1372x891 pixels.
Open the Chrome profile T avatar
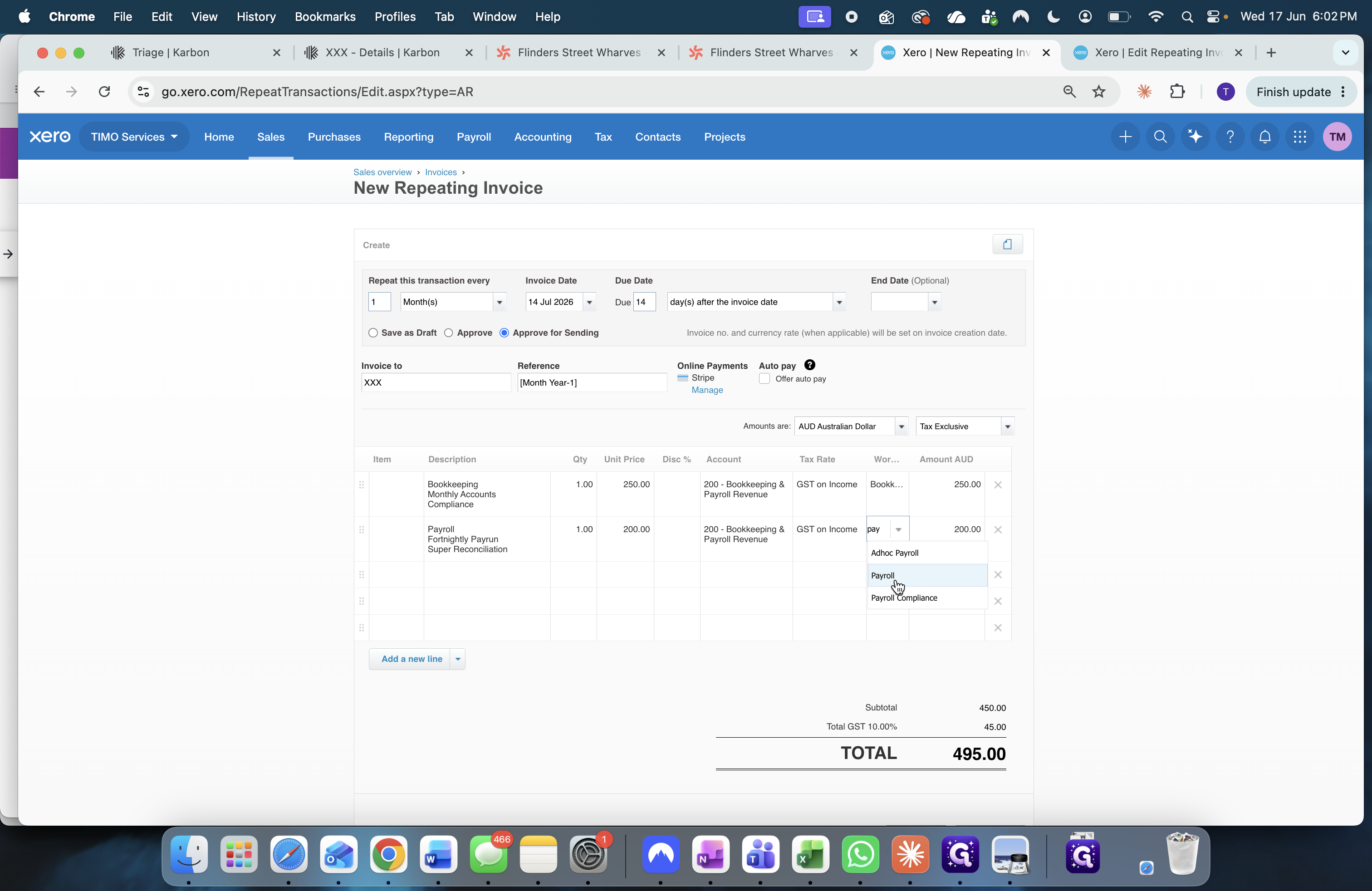pos(1225,92)
